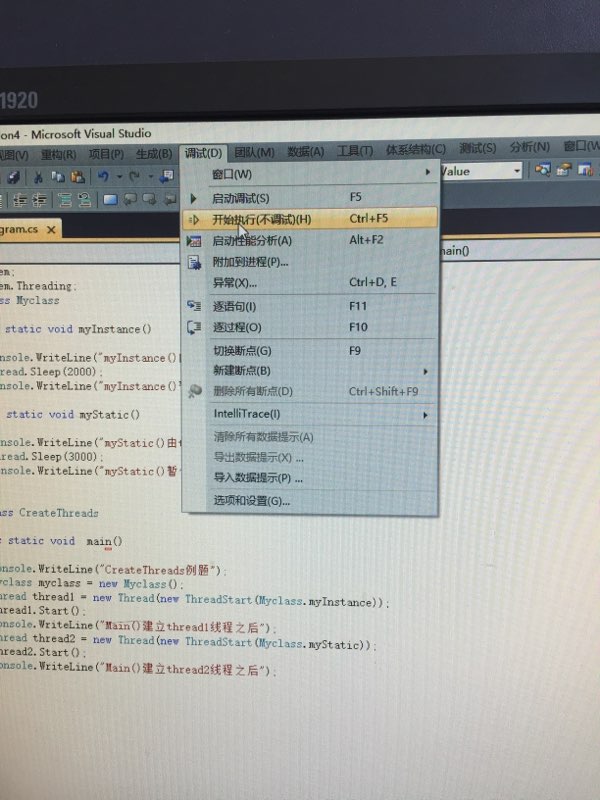Select 逐过程(O) step over entry
600x800 pixels.
[x=310, y=328]
